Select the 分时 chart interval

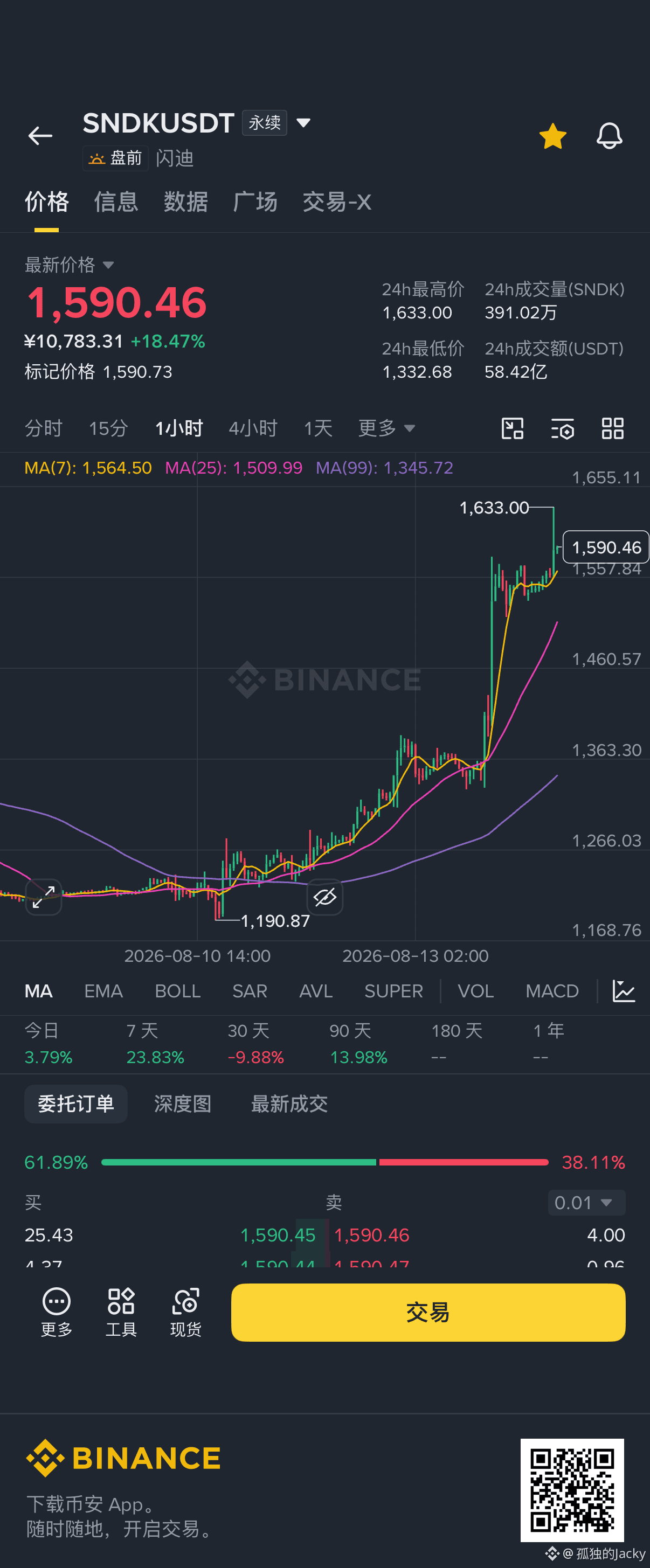pos(43,428)
